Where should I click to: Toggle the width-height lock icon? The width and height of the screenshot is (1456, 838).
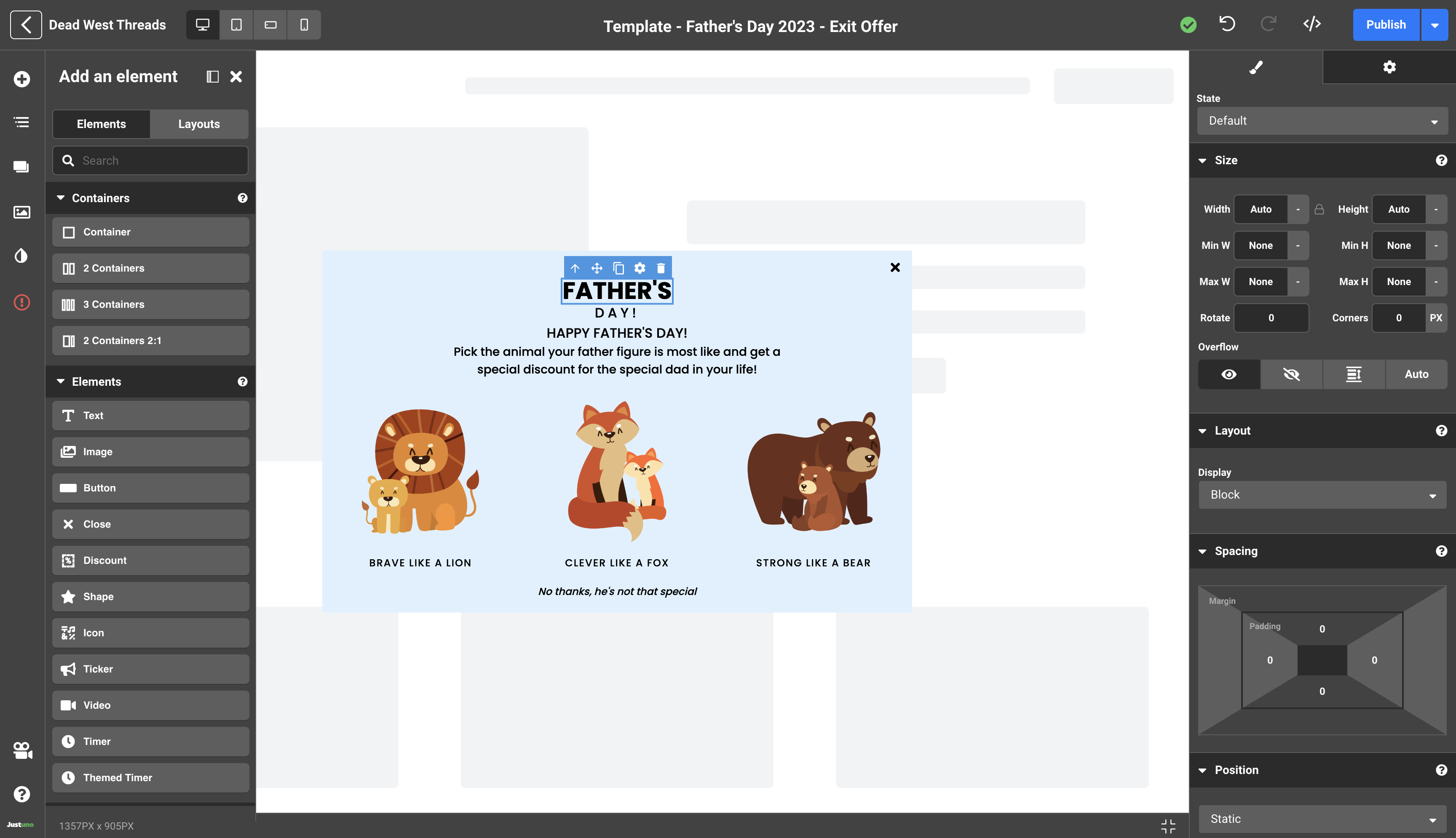pos(1319,210)
